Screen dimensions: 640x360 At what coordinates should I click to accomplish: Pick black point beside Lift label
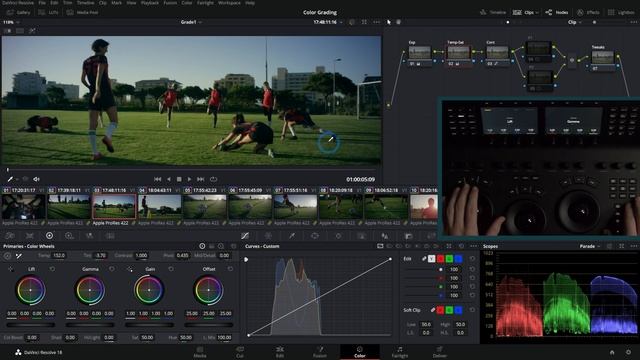point(11,269)
